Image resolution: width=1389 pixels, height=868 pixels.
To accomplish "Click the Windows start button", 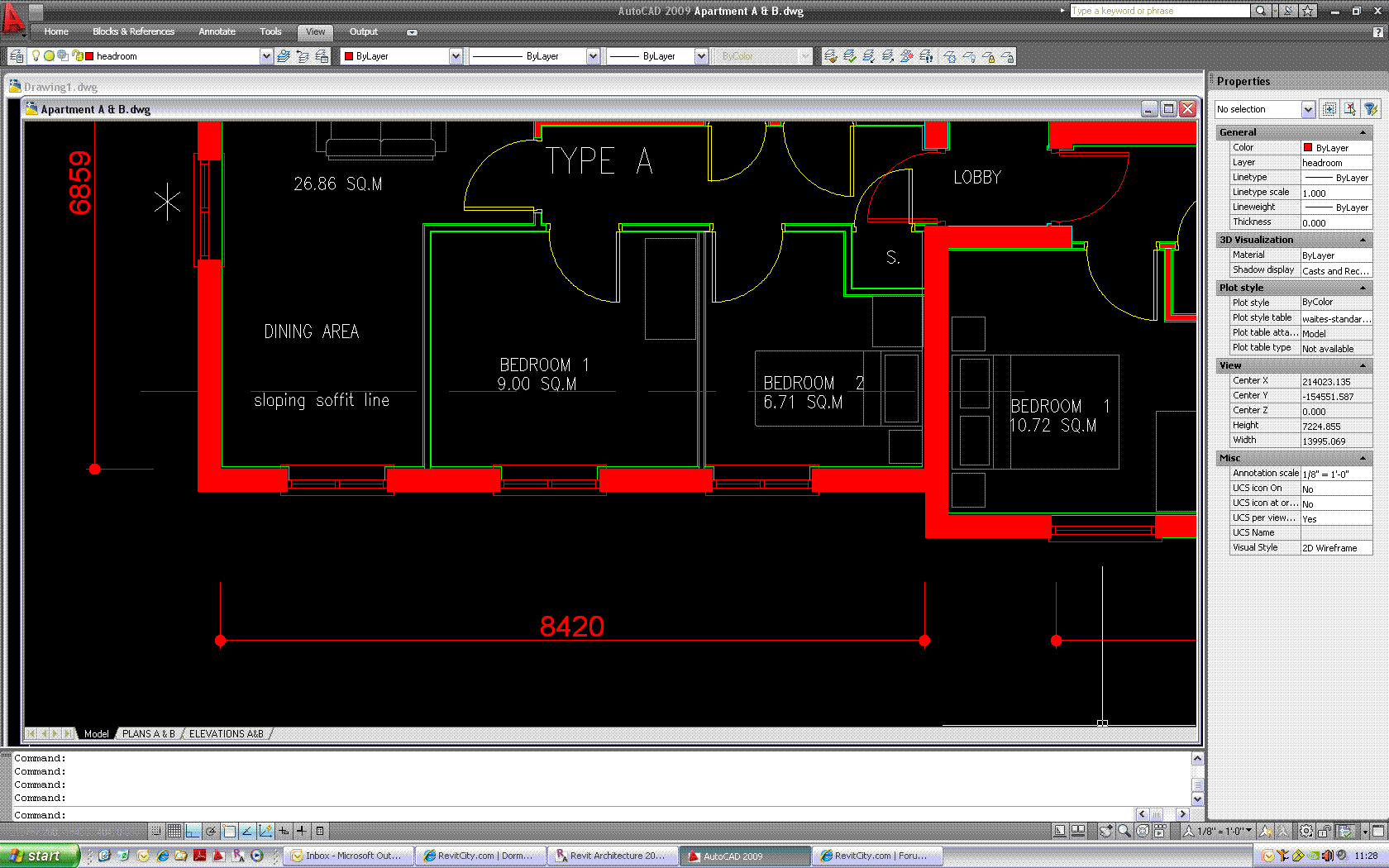I will click(x=40, y=856).
